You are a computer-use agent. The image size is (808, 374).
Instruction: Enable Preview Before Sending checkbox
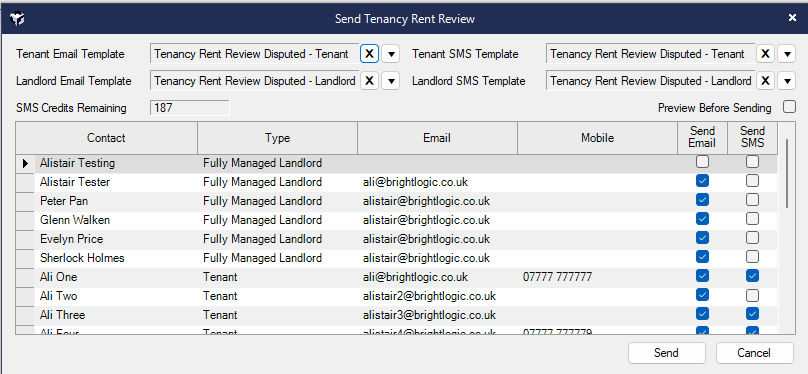tap(789, 107)
